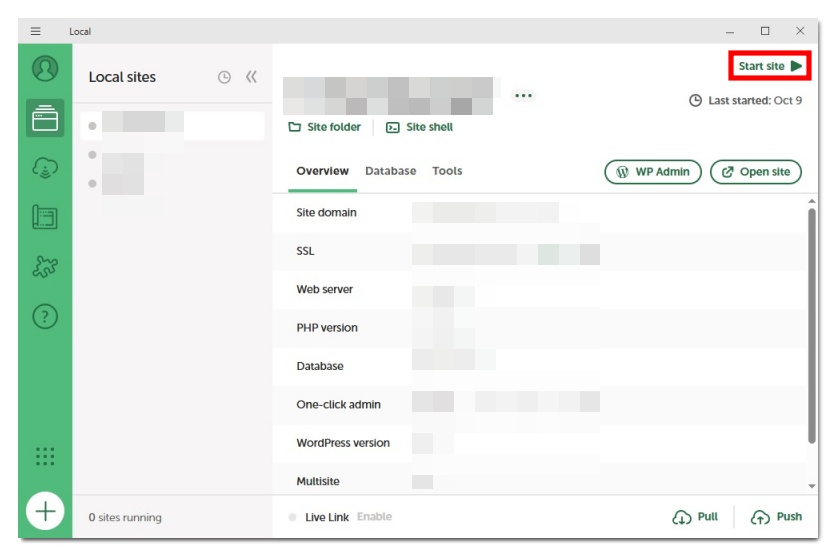Screen dimensions: 836x556
Task: Pull the site from host
Action: pos(695,517)
